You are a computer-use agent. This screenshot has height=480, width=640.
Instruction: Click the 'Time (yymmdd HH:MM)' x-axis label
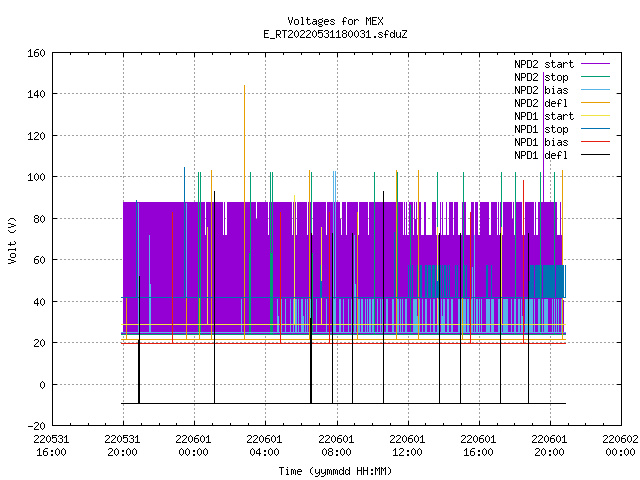coord(335,471)
